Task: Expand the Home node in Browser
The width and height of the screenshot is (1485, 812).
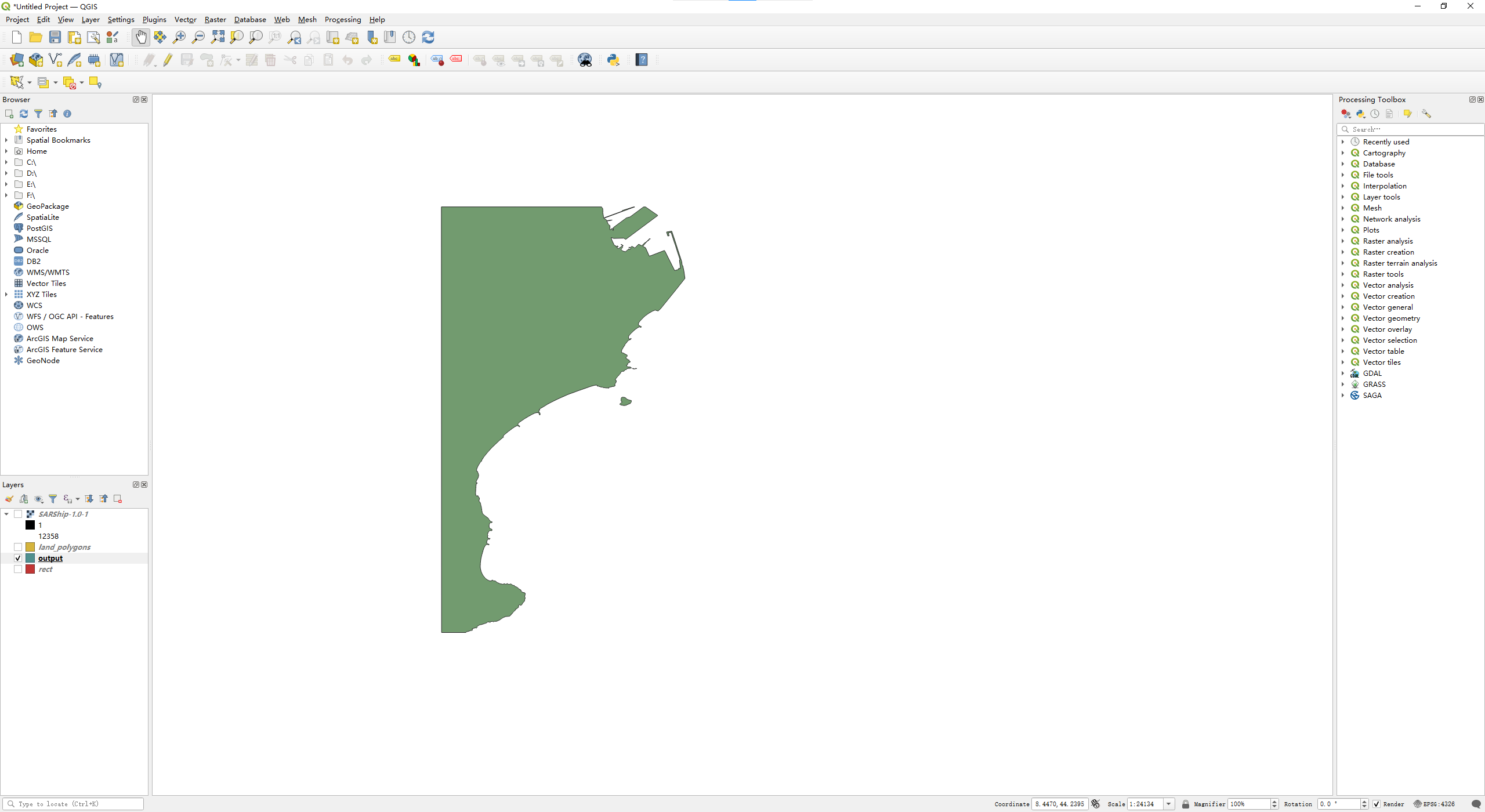Action: point(6,151)
